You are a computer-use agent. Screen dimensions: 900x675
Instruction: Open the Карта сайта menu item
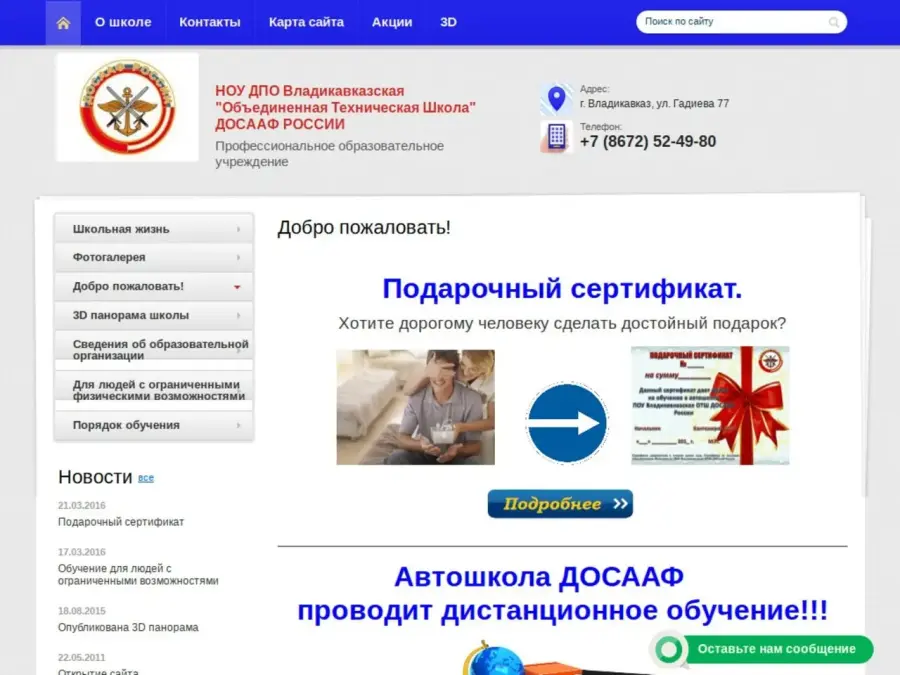306,22
